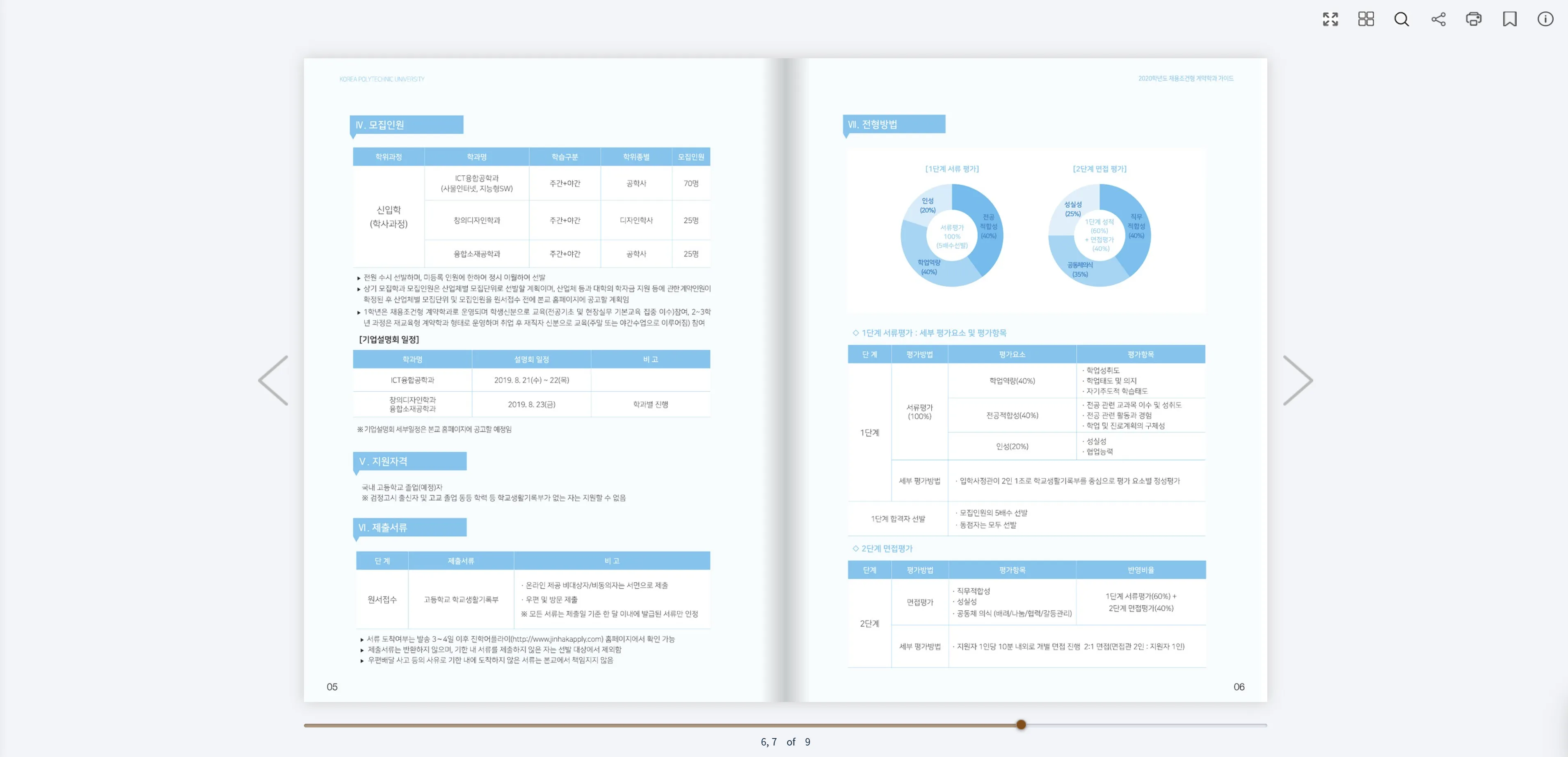Open the search magnifier tool
Image resolution: width=1568 pixels, height=757 pixels.
click(x=1402, y=19)
